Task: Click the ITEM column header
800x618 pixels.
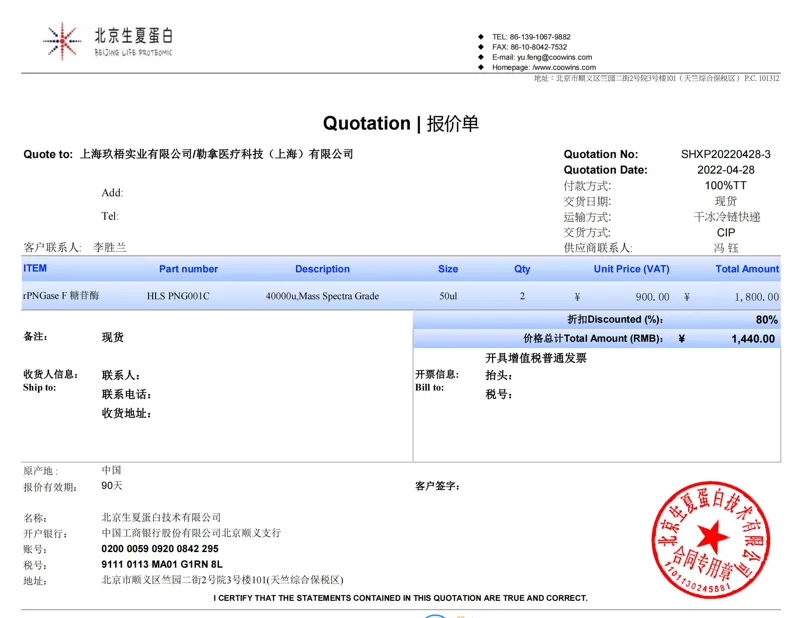Action: pyautogui.click(x=35, y=268)
